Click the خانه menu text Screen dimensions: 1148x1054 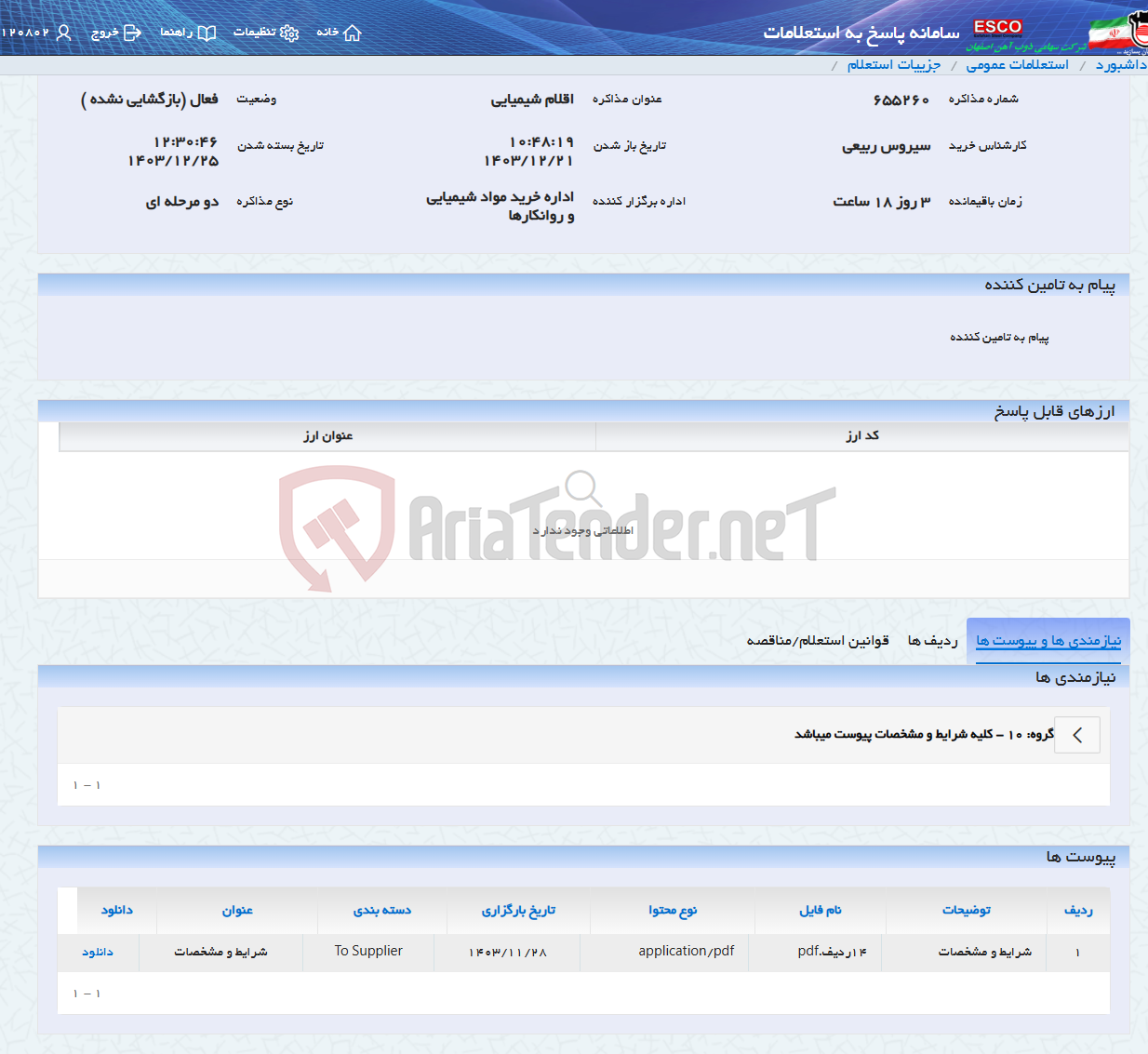point(327,32)
